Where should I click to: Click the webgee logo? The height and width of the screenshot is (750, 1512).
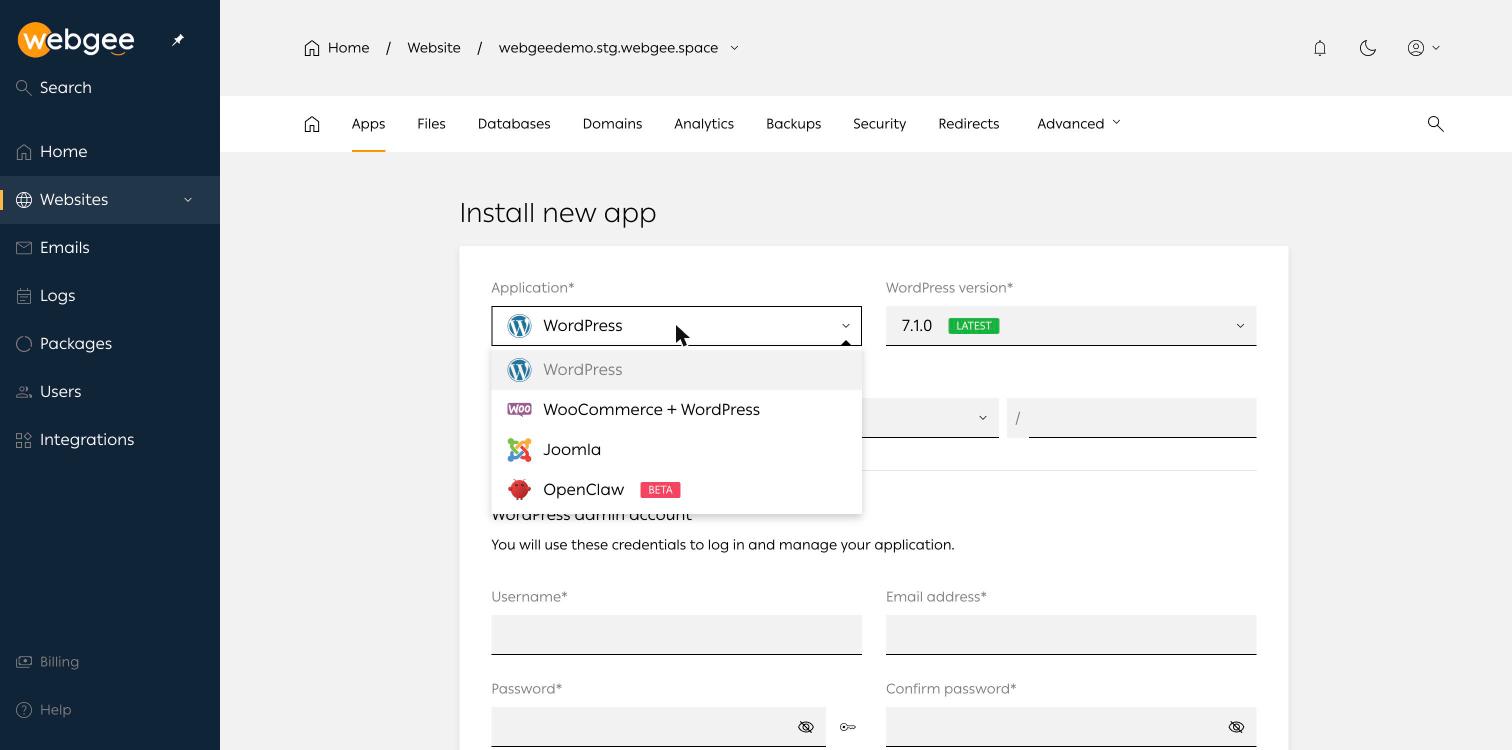(x=76, y=40)
